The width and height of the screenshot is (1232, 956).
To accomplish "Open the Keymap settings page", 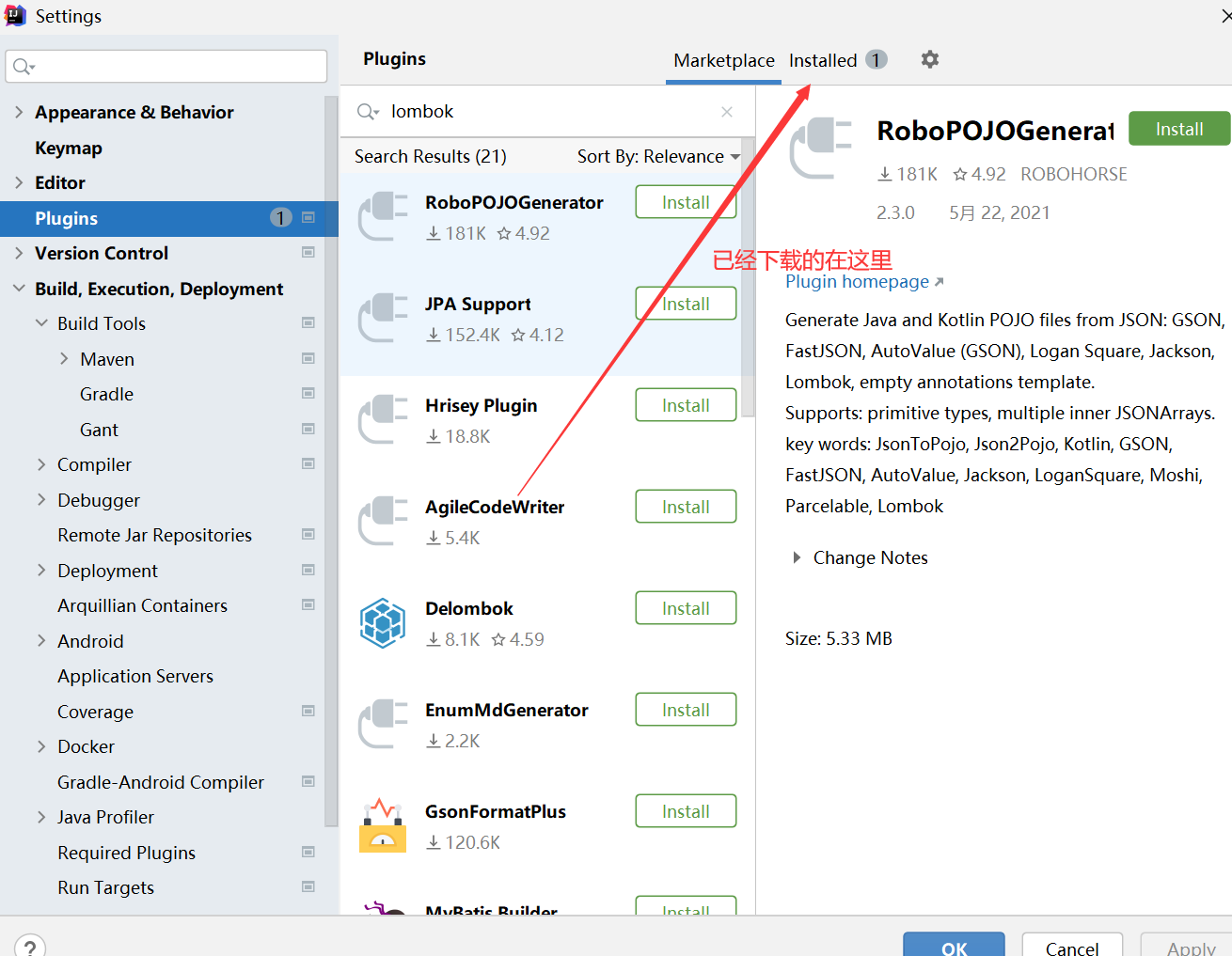I will (69, 148).
